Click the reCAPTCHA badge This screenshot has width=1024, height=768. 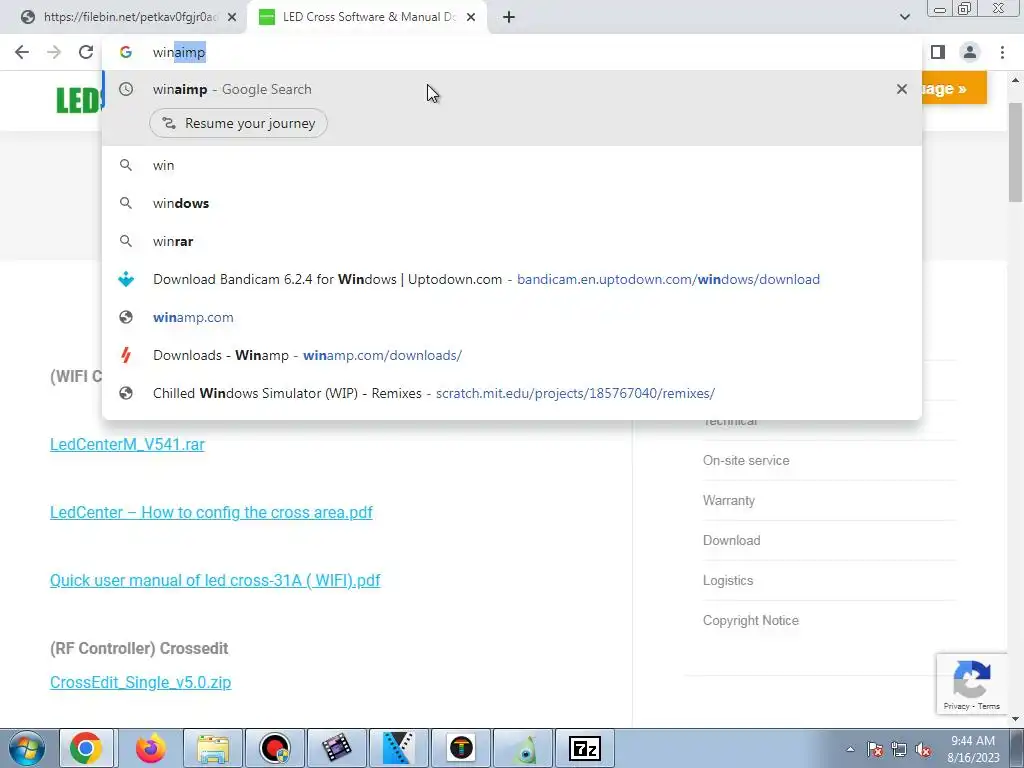coord(972,683)
